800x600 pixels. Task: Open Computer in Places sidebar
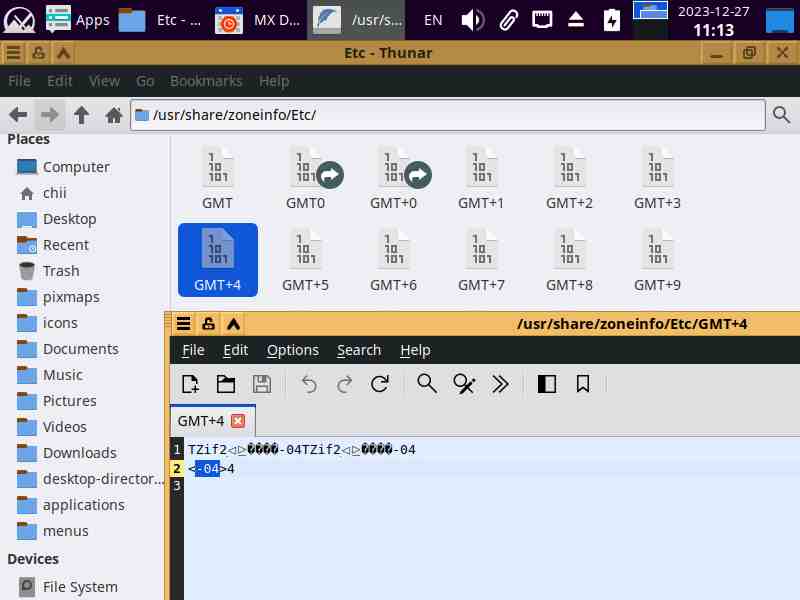76,167
